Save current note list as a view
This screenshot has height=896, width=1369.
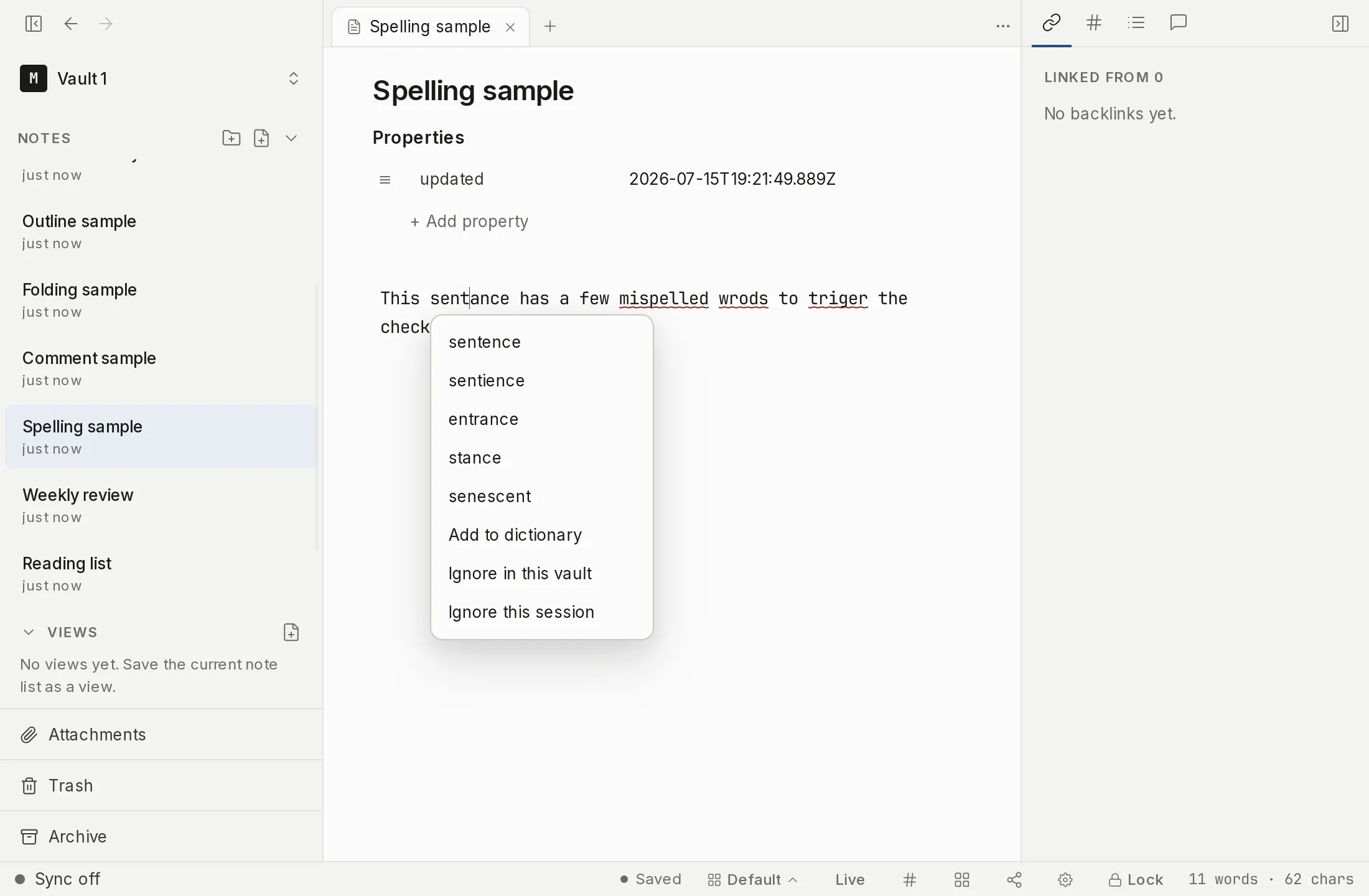point(291,632)
